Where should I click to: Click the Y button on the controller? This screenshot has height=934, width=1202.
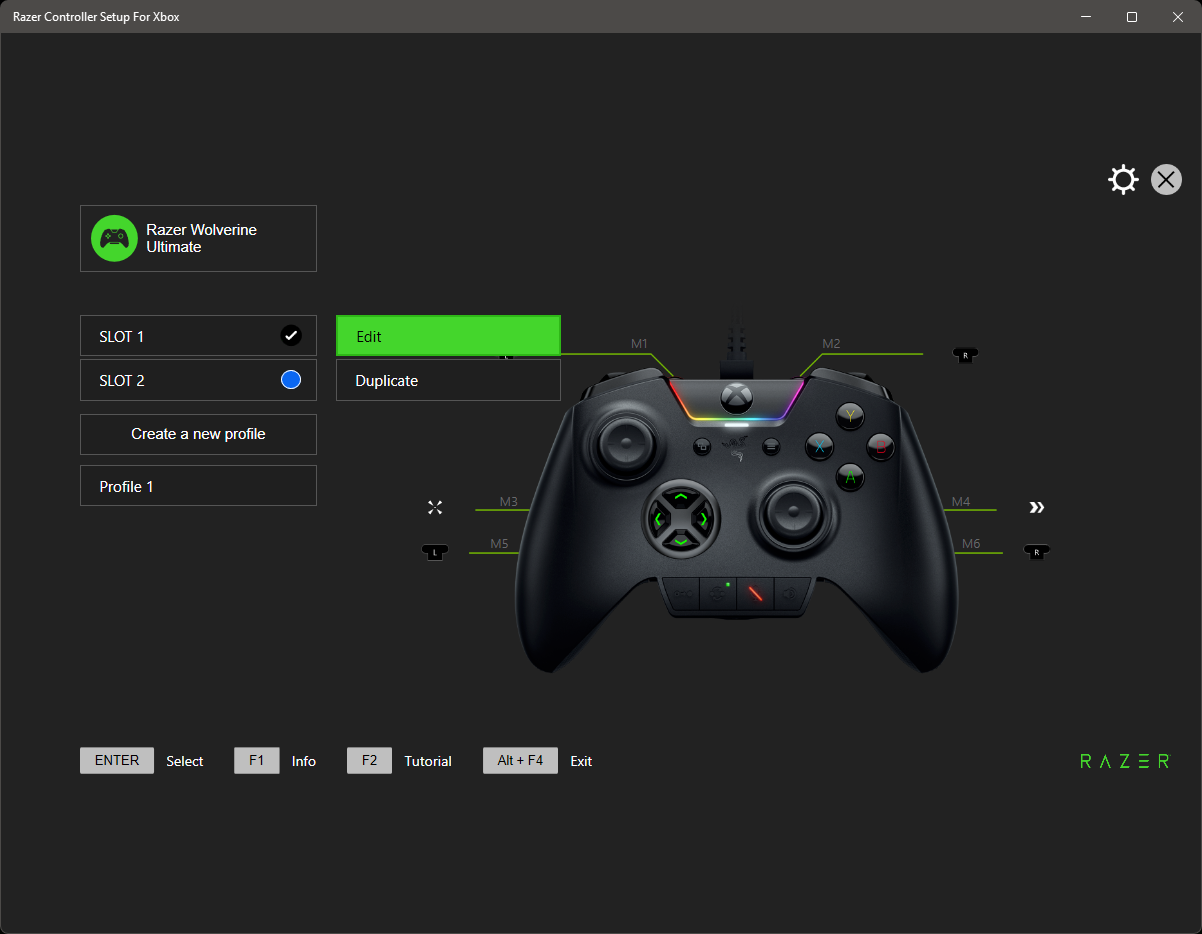(851, 416)
